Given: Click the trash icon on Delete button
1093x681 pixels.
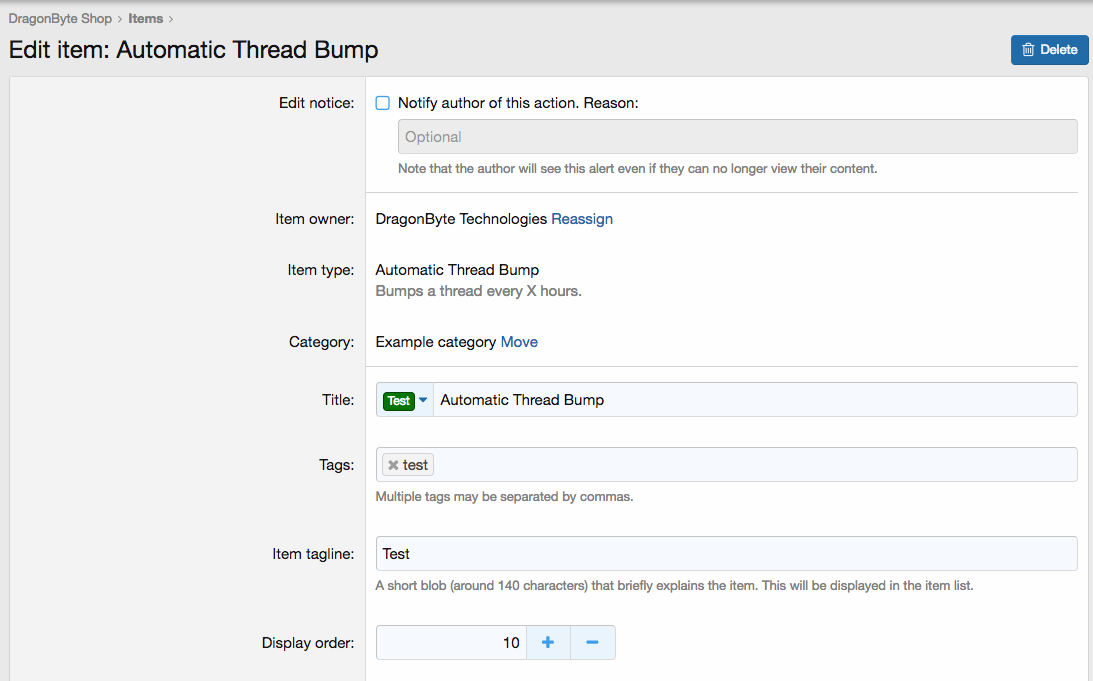Looking at the screenshot, I should click(1028, 50).
